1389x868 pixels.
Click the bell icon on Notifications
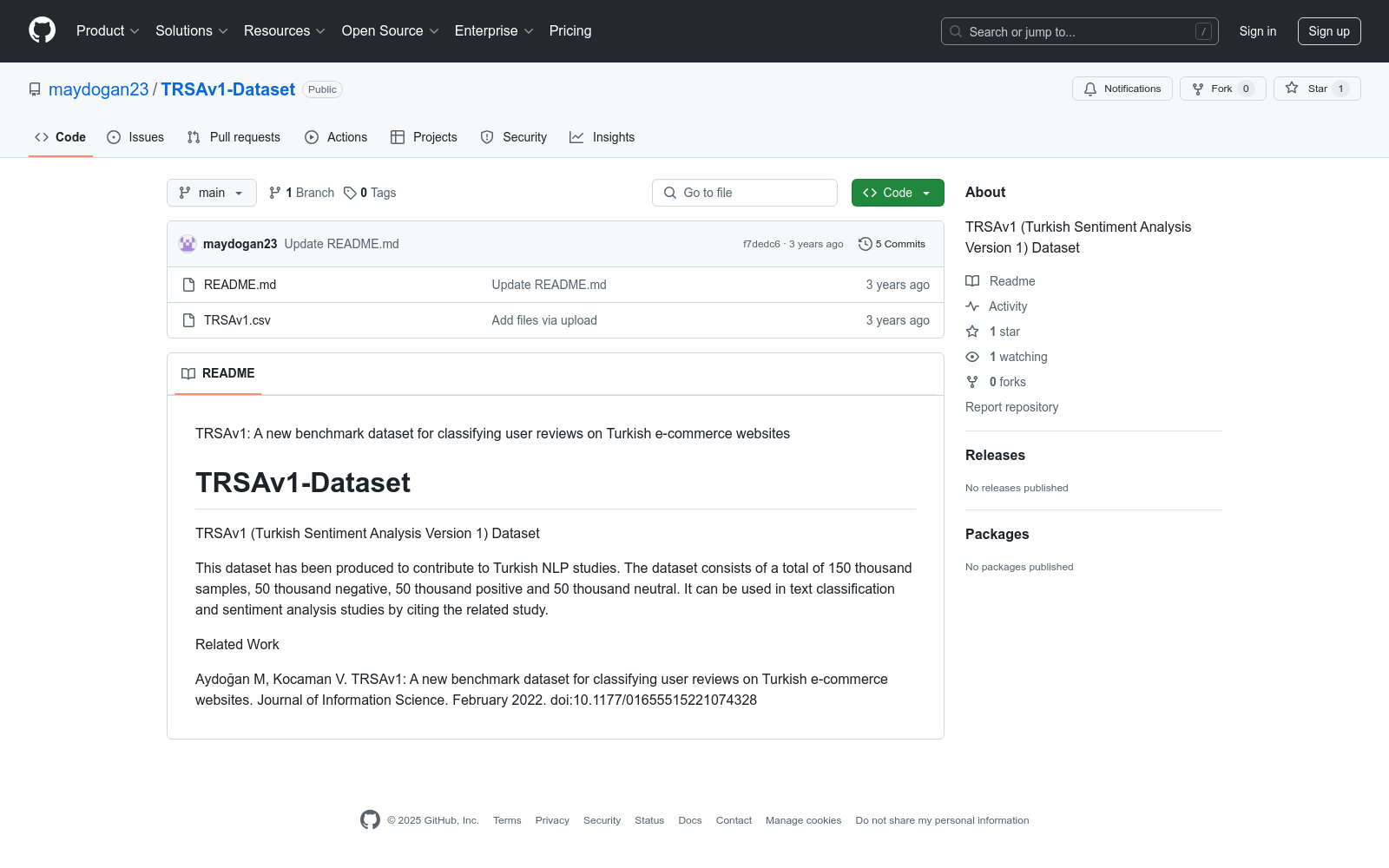tap(1090, 89)
